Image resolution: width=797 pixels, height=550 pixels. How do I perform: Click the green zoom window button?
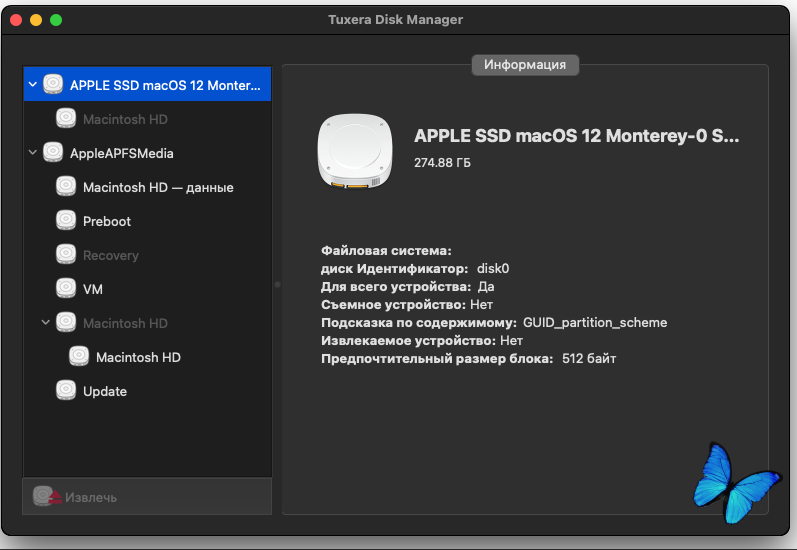[56, 20]
